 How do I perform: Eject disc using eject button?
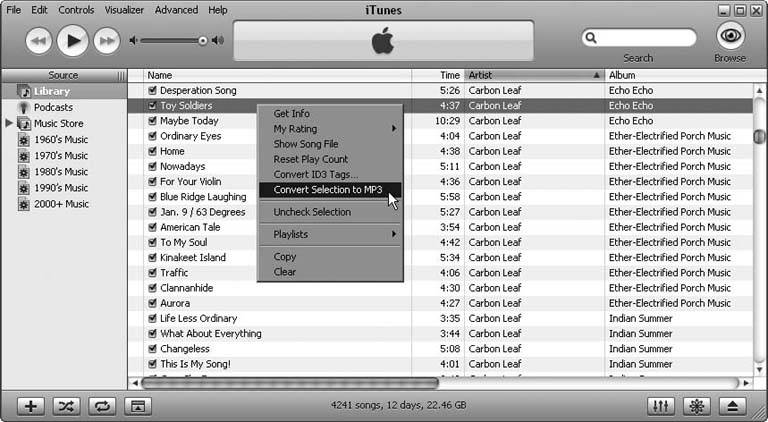point(732,406)
